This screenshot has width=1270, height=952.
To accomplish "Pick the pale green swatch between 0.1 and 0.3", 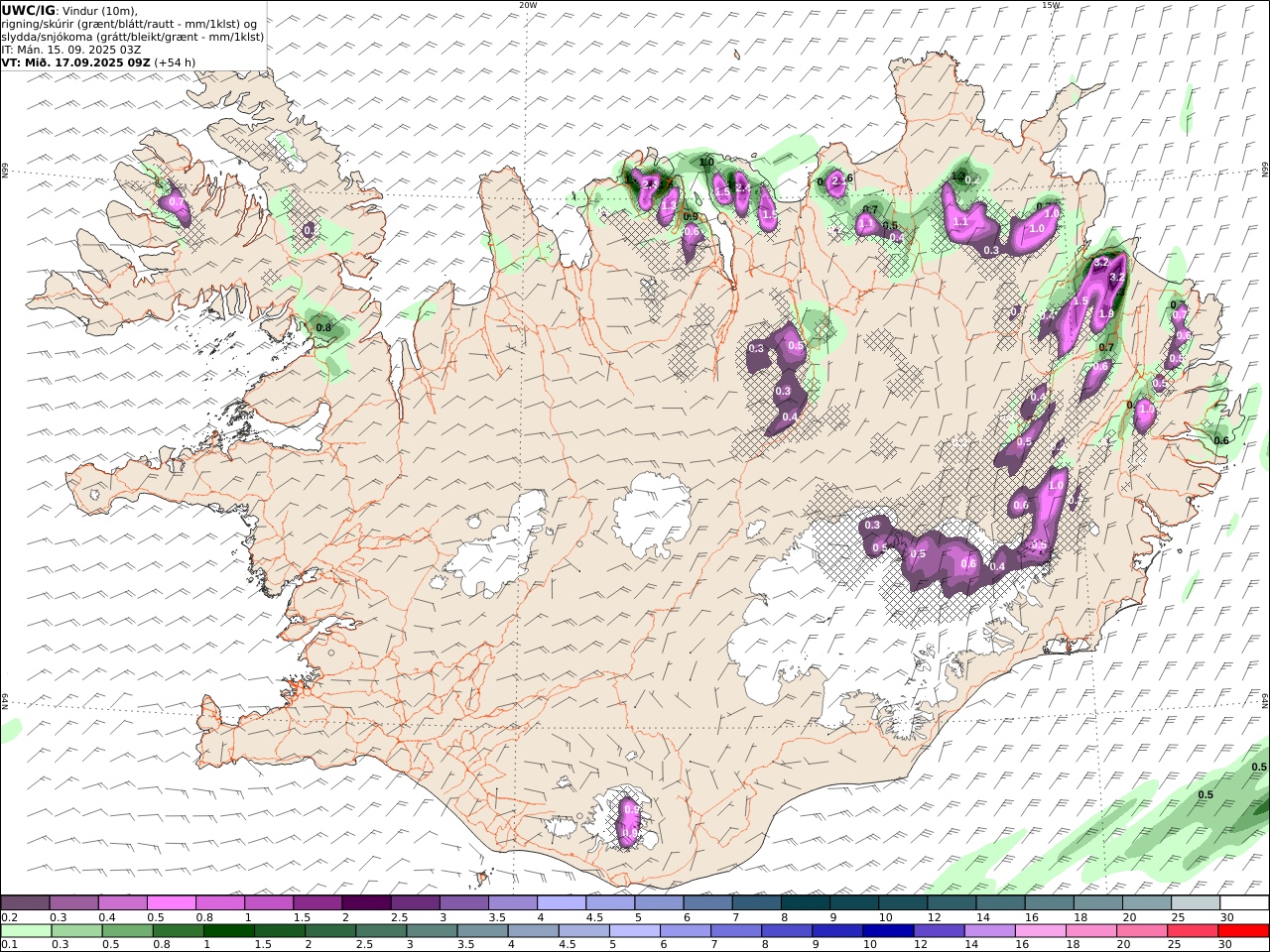I will [27, 930].
